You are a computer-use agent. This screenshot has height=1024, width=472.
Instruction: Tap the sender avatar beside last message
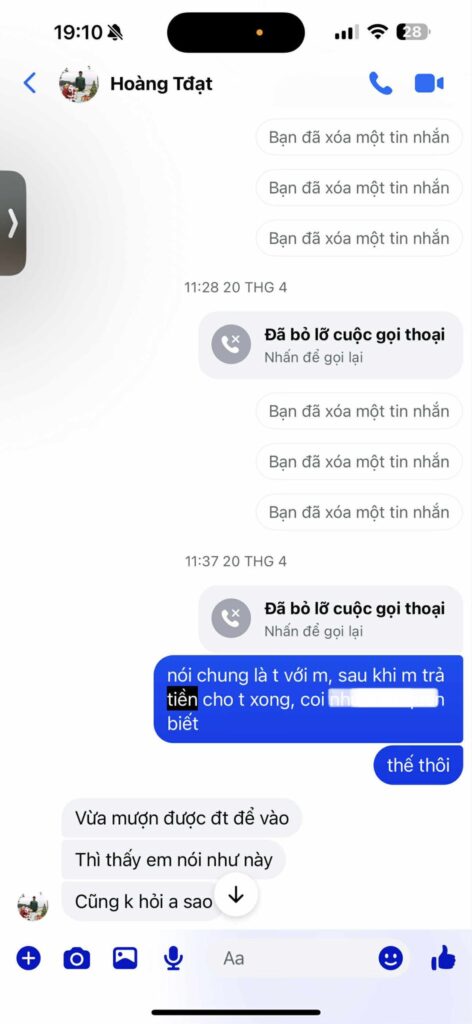(33, 906)
